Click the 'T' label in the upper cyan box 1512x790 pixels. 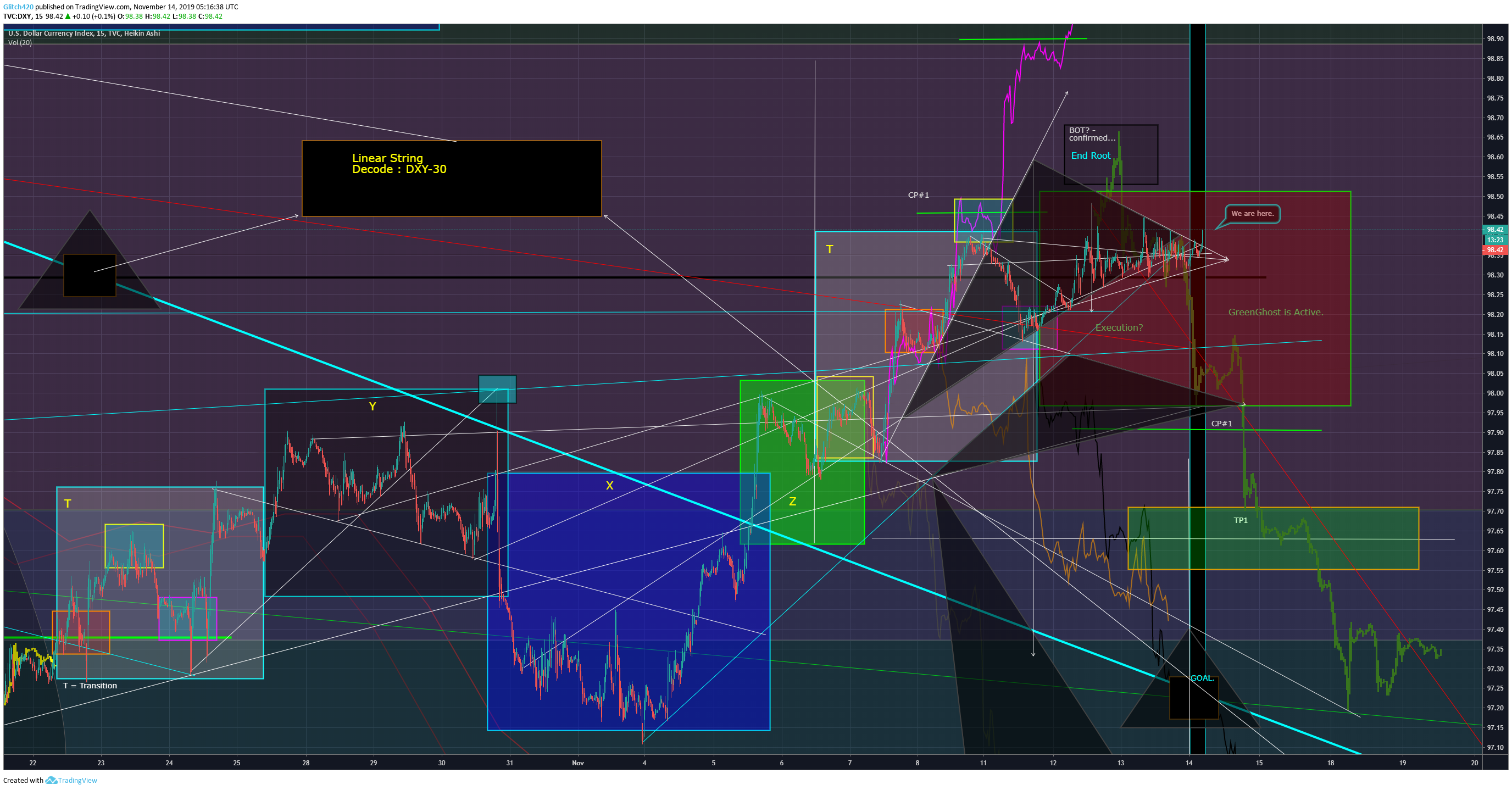(x=830, y=249)
